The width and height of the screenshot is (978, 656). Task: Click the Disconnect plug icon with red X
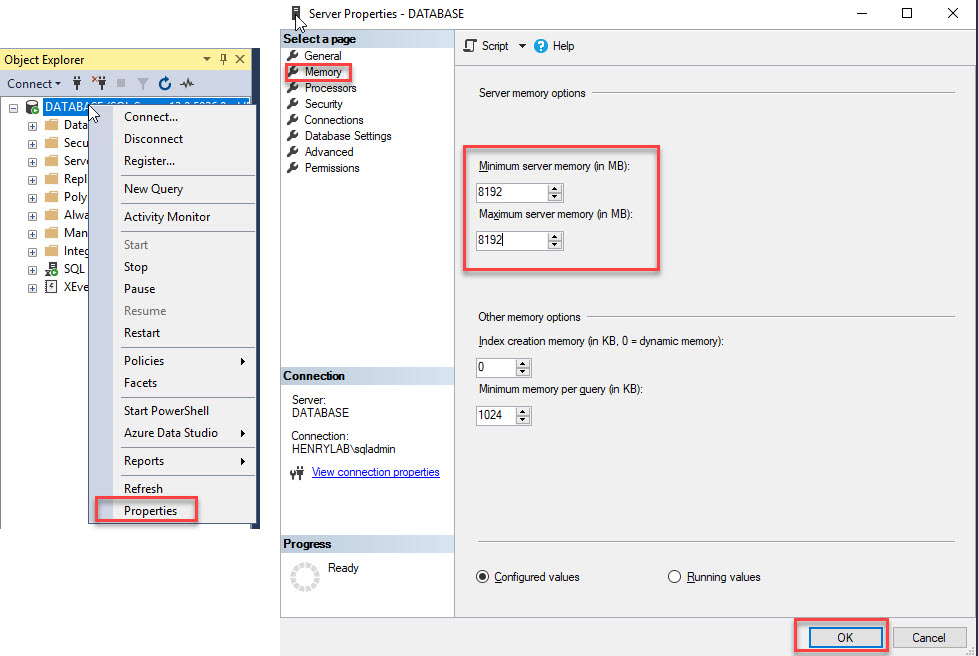tap(99, 84)
